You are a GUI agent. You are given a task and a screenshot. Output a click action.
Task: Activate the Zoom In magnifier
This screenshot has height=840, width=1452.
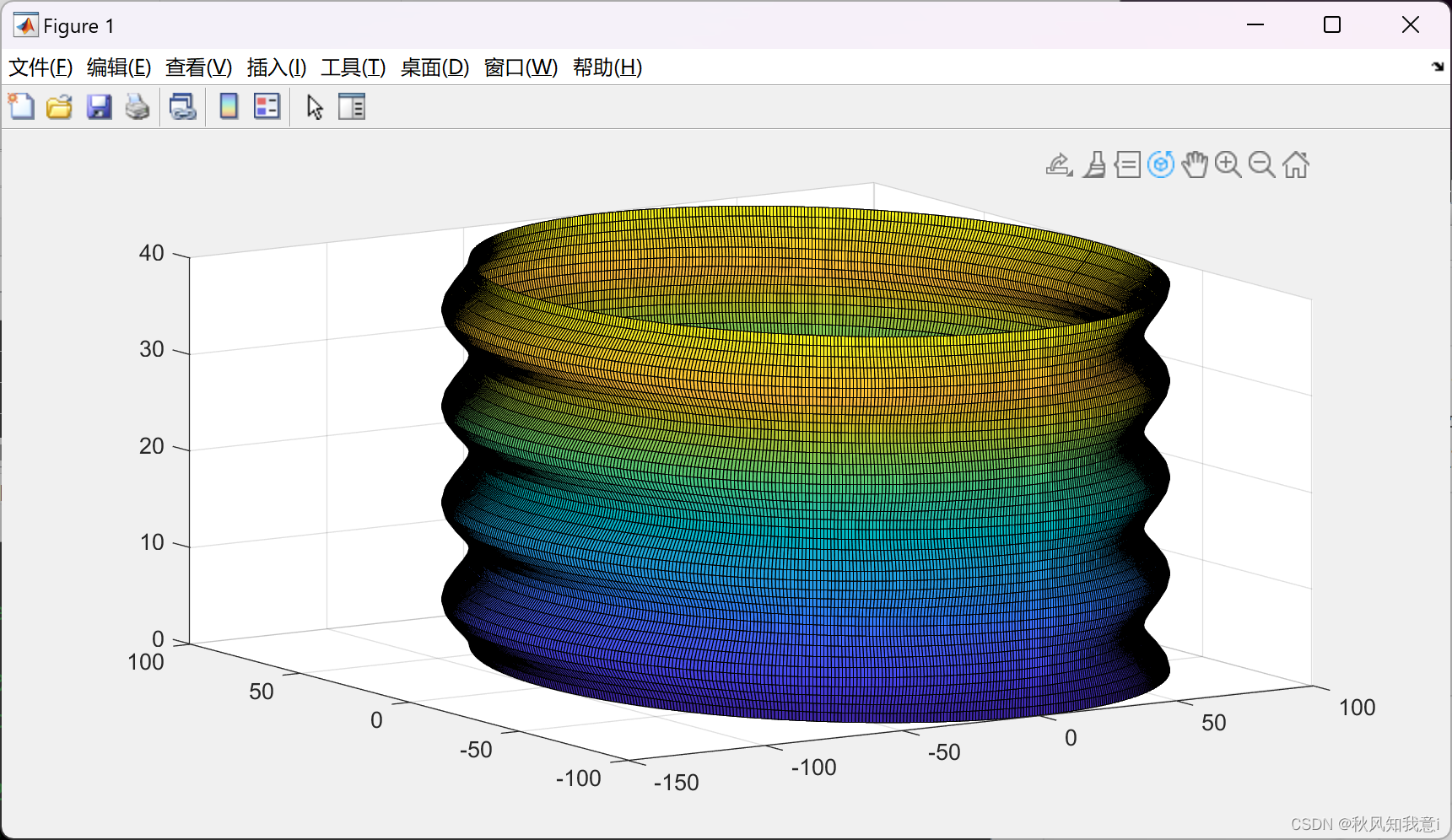click(1228, 164)
